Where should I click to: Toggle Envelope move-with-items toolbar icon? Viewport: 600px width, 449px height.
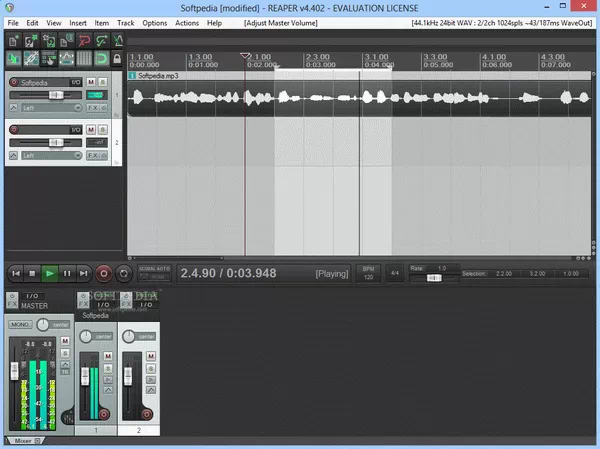(x=66, y=59)
